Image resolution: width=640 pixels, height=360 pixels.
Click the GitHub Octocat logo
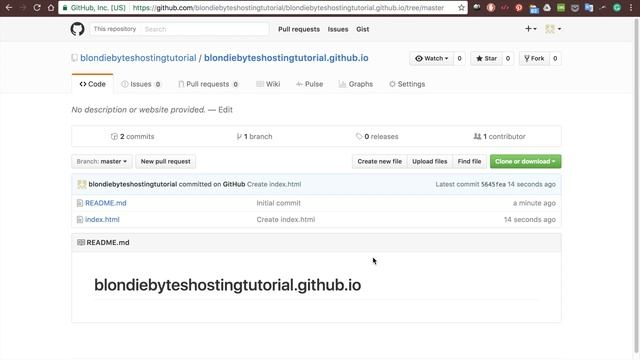pos(78,29)
